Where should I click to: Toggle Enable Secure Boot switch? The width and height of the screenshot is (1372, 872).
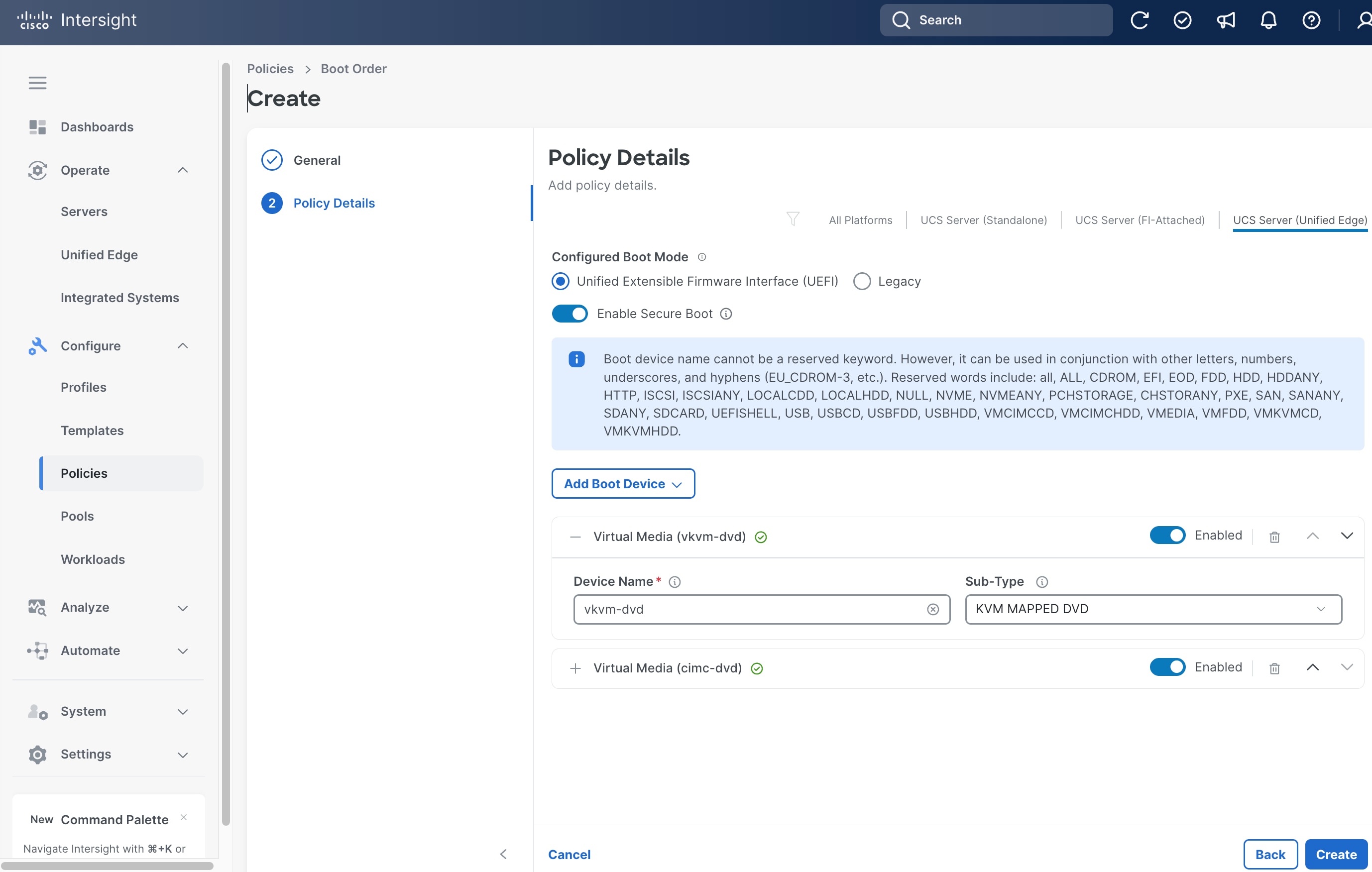point(569,314)
